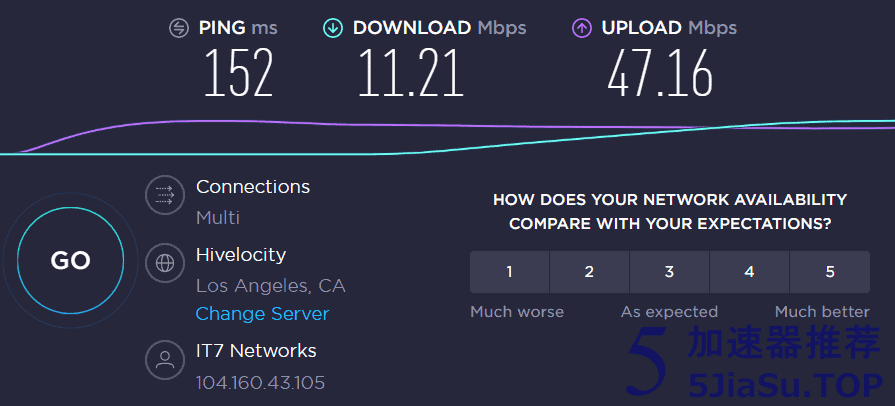895x406 pixels.
Task: Rate network availability as 1
Action: coord(509,272)
